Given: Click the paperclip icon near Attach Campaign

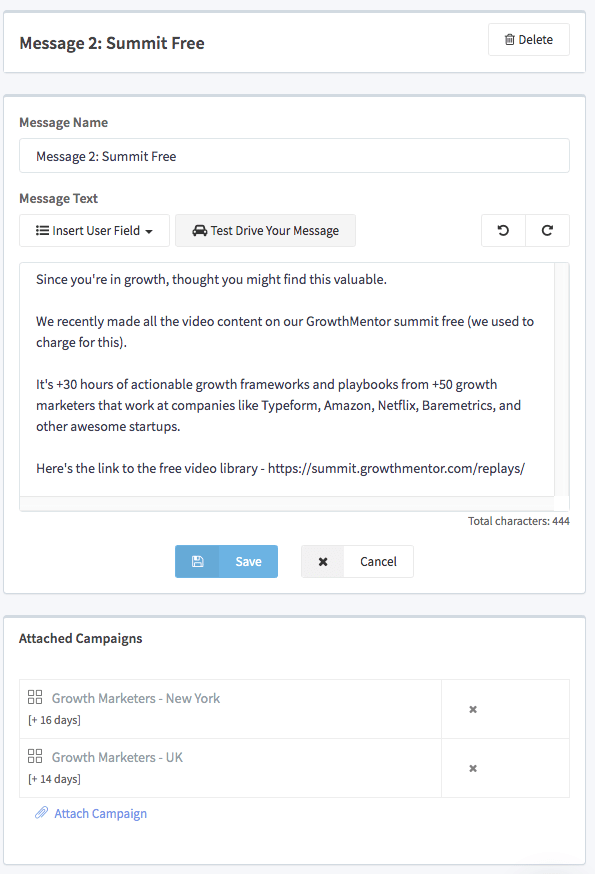Looking at the screenshot, I should click(x=41, y=813).
